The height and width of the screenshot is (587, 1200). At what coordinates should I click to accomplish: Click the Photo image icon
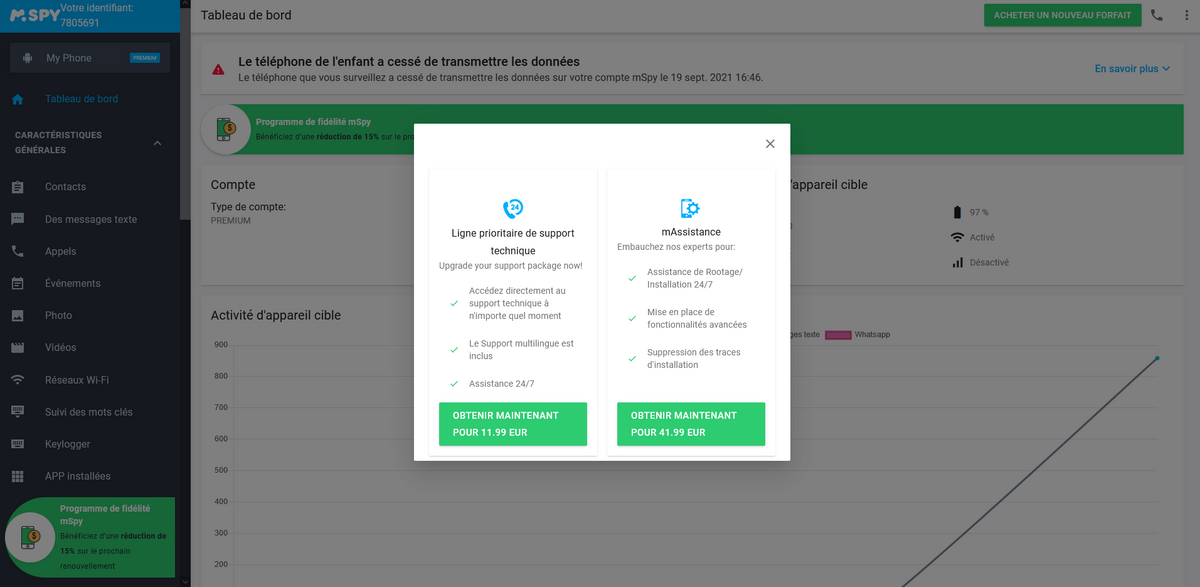click(x=17, y=315)
